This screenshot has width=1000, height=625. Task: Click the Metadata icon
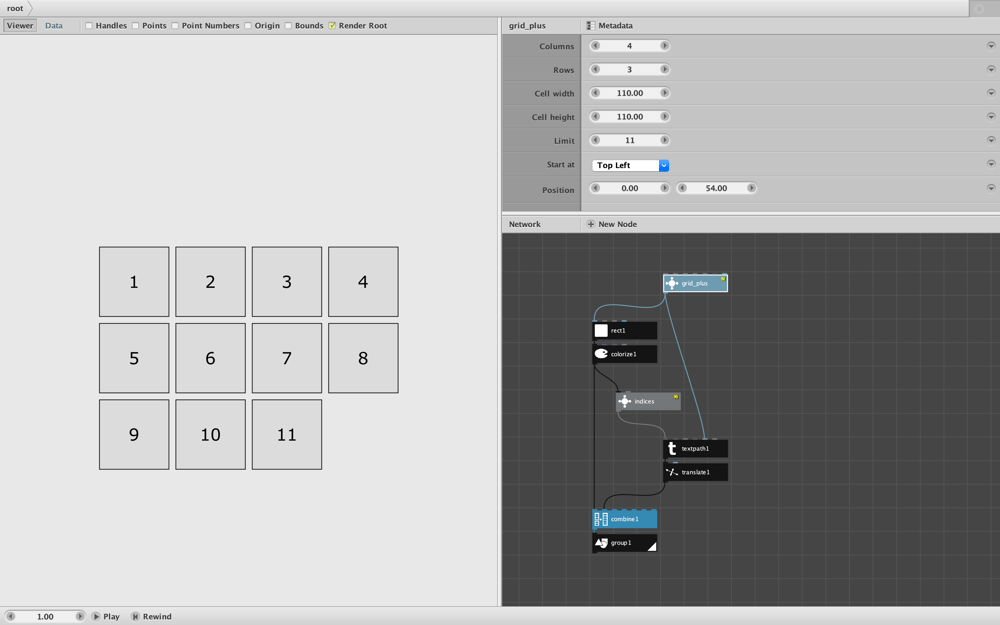tap(591, 26)
